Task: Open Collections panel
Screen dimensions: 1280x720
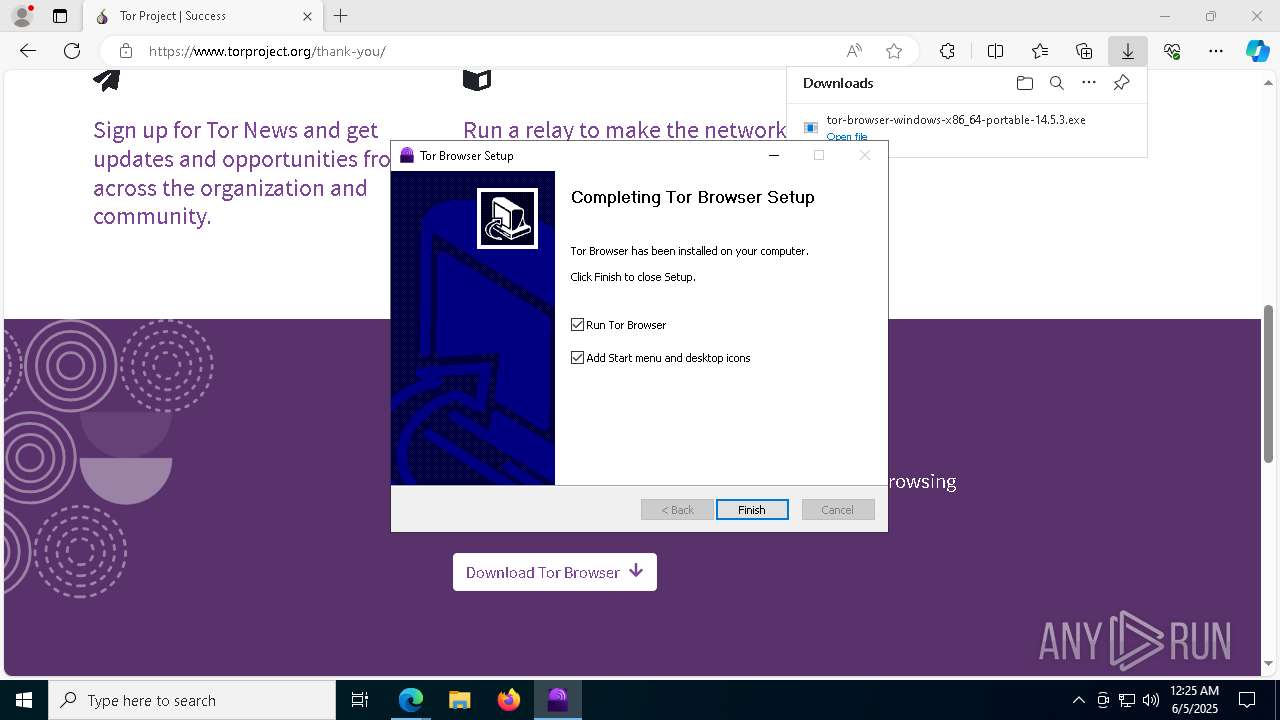Action: tap(1084, 51)
